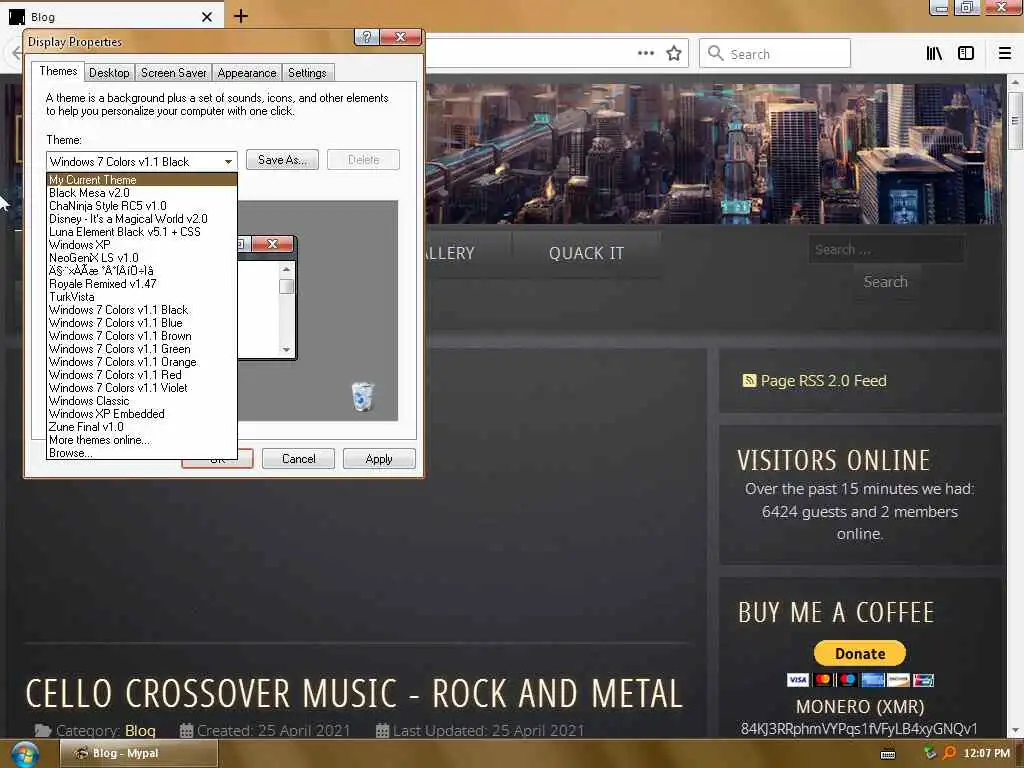Viewport: 1024px width, 768px height.
Task: Open the Appearance tab
Action: (247, 72)
